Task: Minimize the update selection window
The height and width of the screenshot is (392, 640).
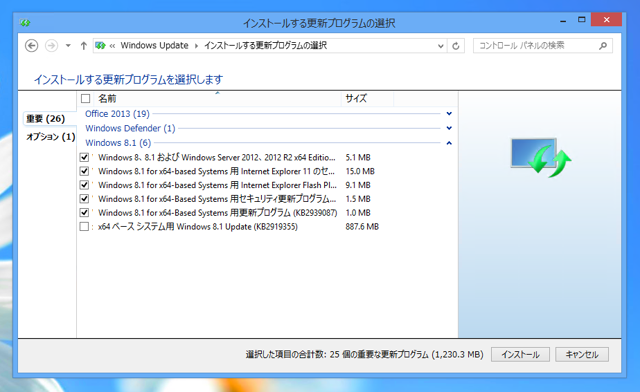Action: pos(563,20)
